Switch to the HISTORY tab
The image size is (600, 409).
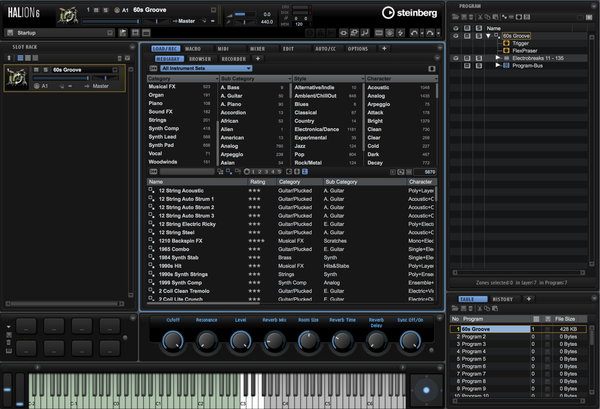[502, 299]
